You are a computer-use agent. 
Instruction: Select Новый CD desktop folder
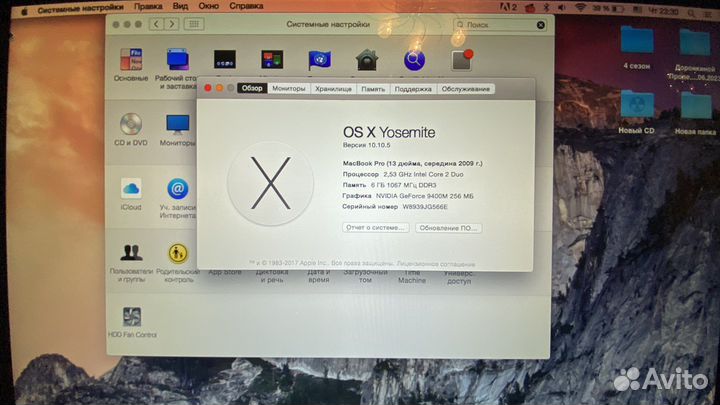point(636,112)
